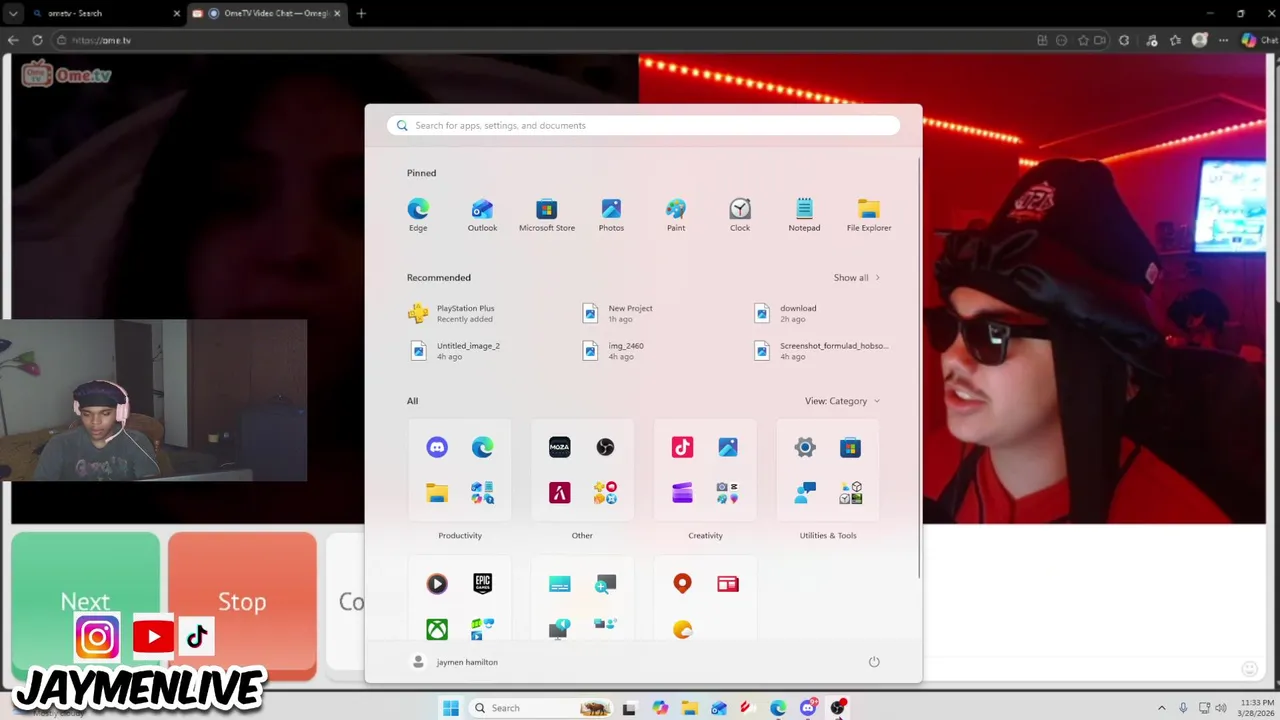Open Media Player app icon
This screenshot has height=720, width=1280.
[x=437, y=583]
